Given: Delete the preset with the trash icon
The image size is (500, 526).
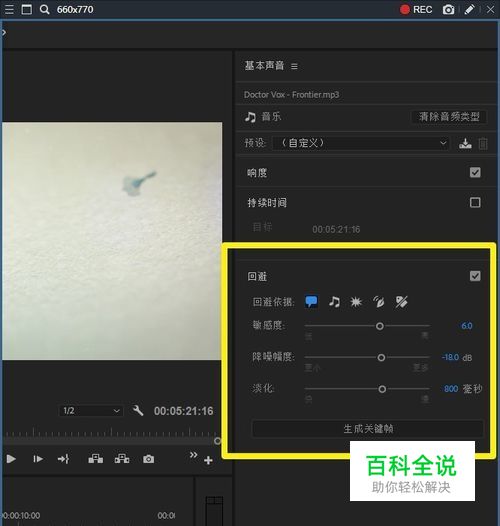Looking at the screenshot, I should tap(483, 144).
